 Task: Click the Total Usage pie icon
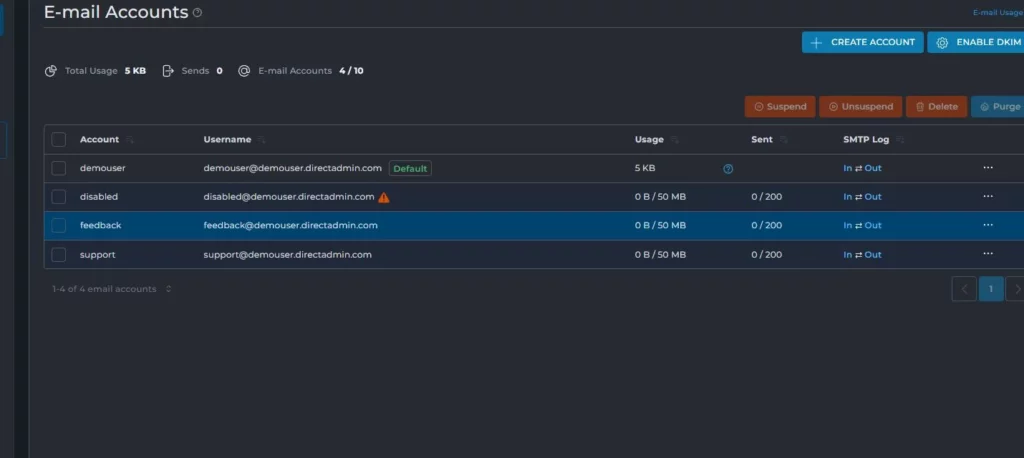click(50, 71)
